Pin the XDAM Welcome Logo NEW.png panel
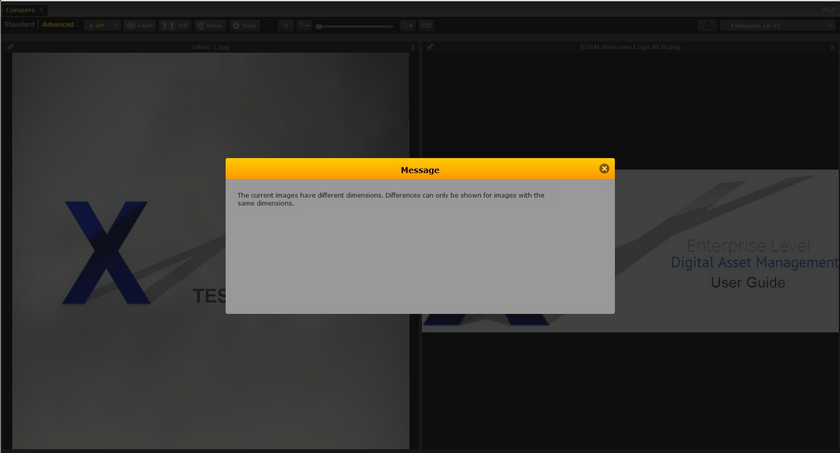This screenshot has height=453, width=840. 430,47
